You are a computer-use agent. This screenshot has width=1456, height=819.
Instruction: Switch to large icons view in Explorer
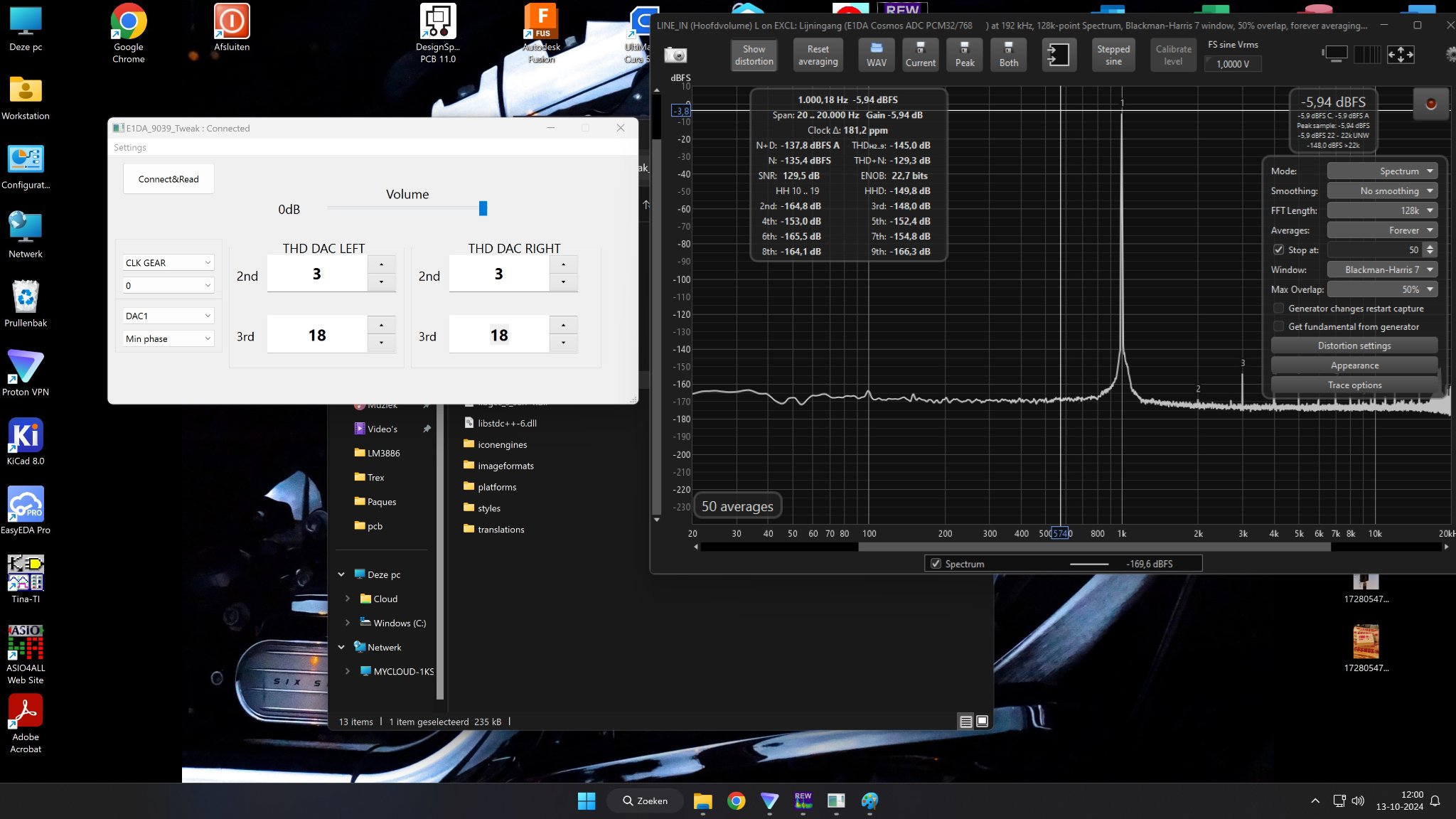tap(982, 722)
